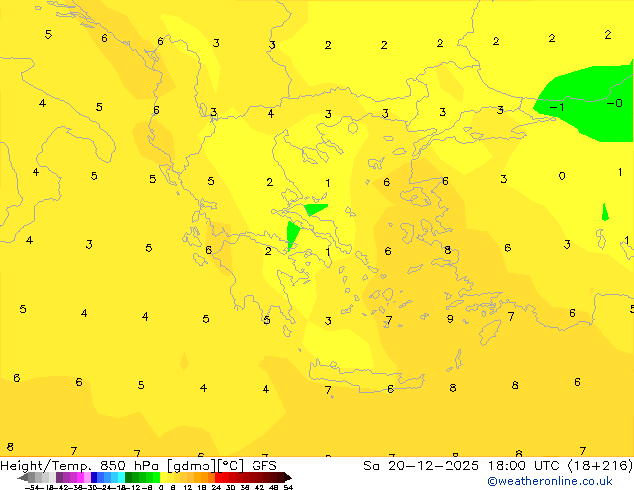Select the bright yellow legend swatch above 0
Image resolution: width=634 pixels, height=490 pixels.
[163, 477]
